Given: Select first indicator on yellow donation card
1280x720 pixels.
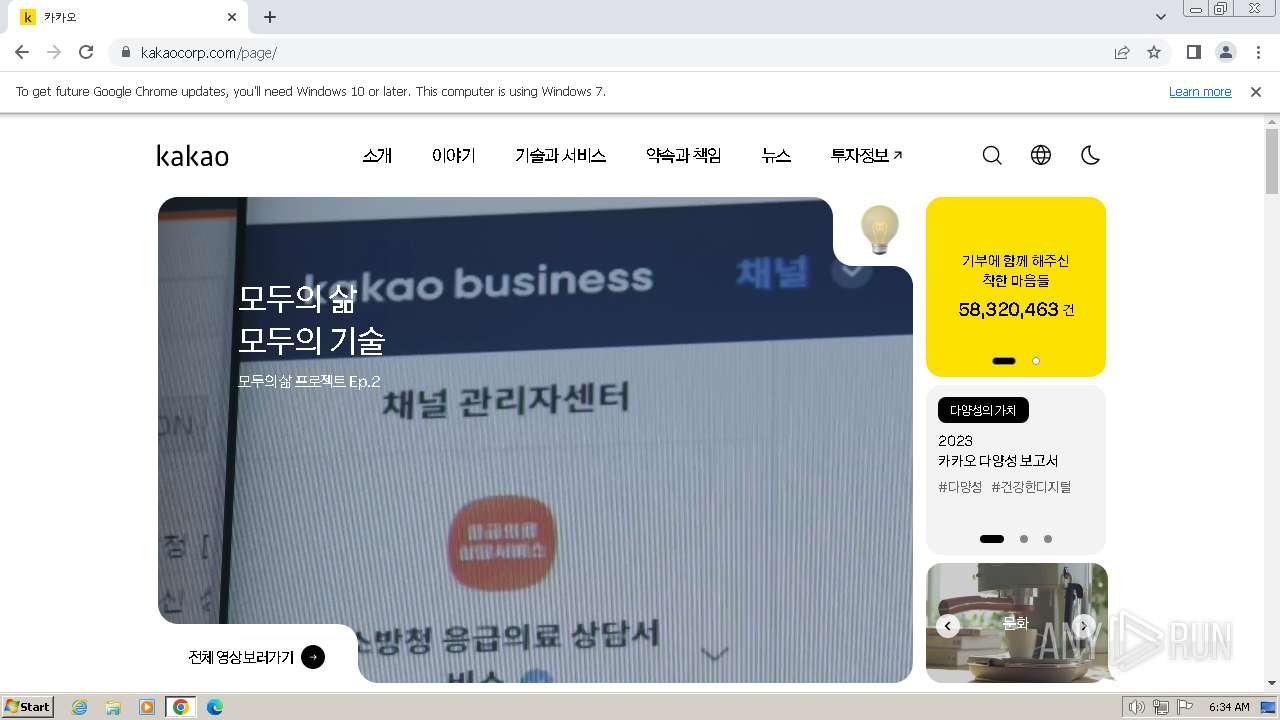Looking at the screenshot, I should 1004,361.
